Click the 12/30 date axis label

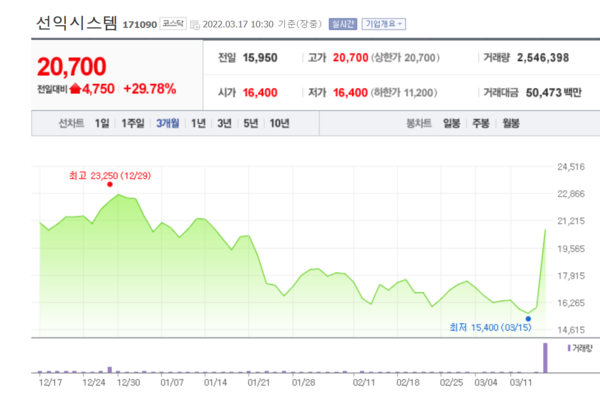(129, 382)
